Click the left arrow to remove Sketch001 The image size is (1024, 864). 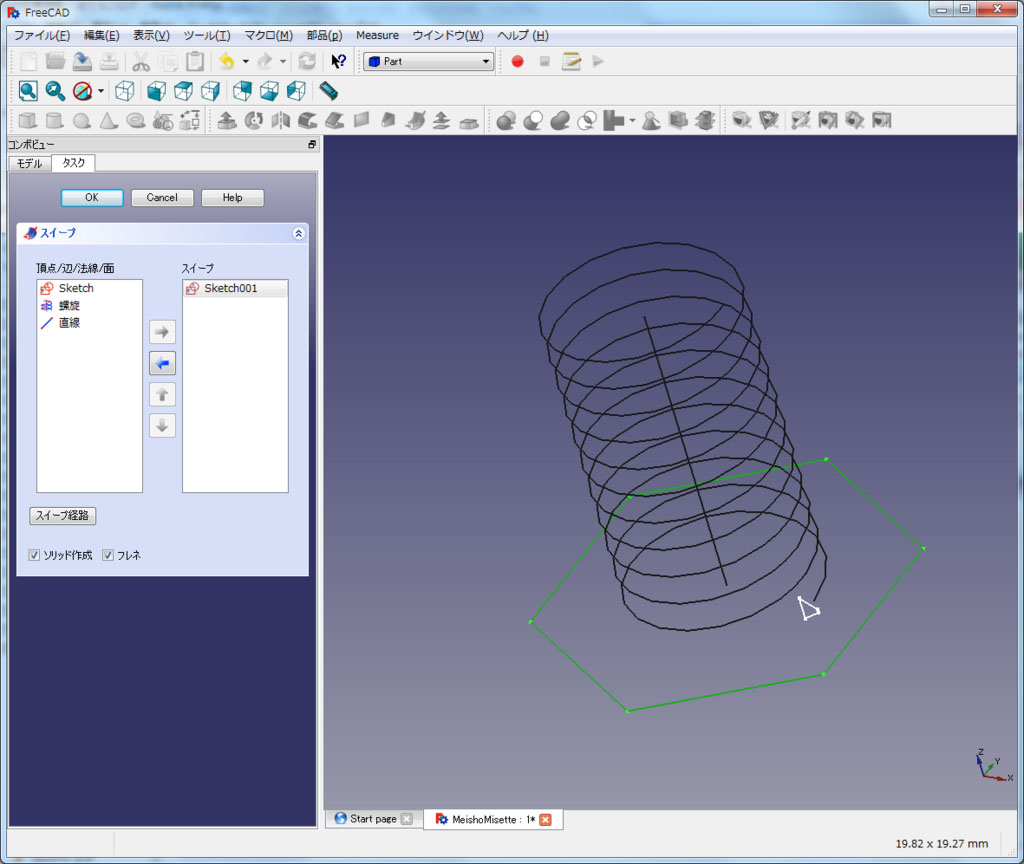pyautogui.click(x=162, y=363)
